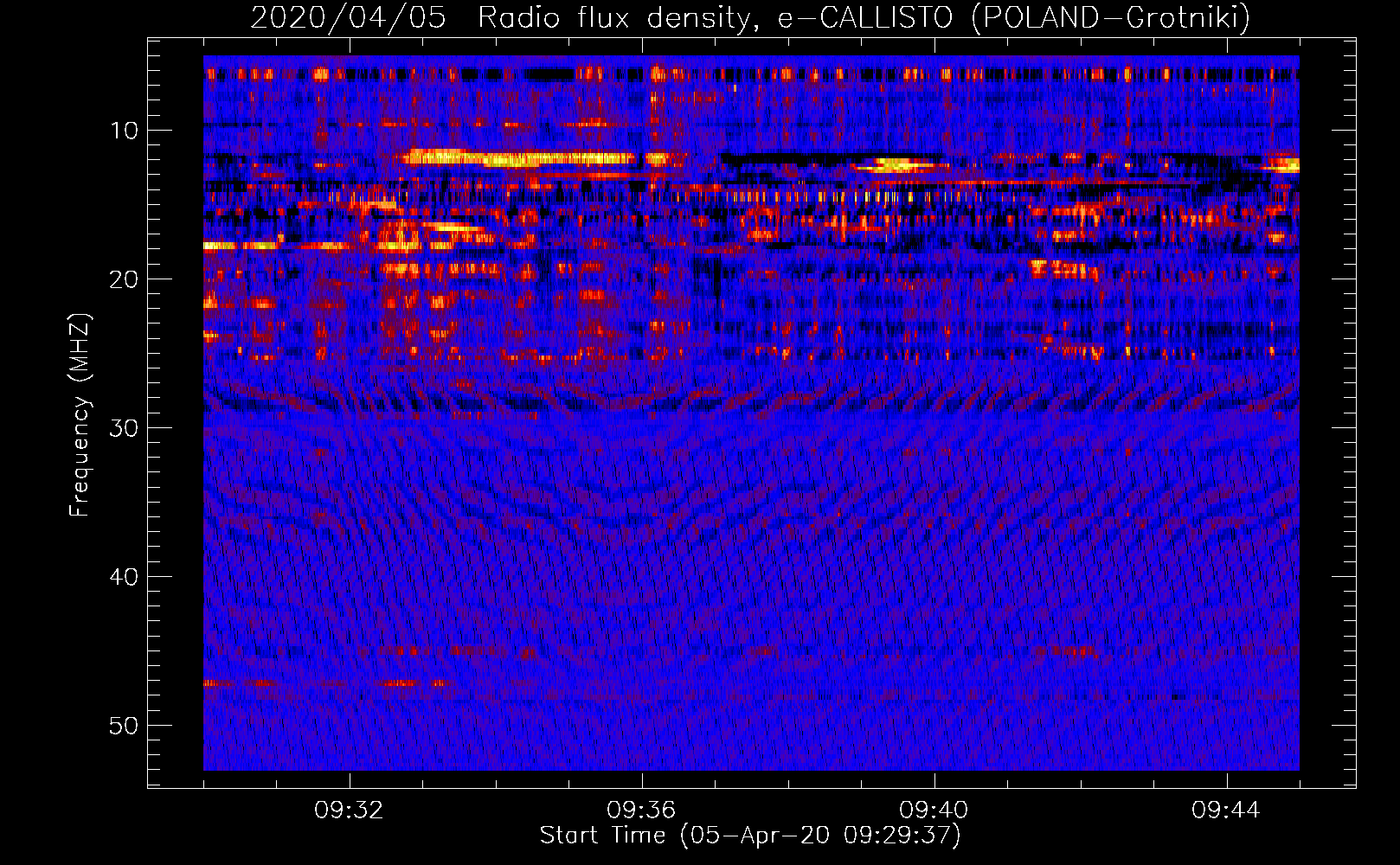Click the 09:32 time tick label
Viewport: 1400px width, 865px height.
click(350, 811)
